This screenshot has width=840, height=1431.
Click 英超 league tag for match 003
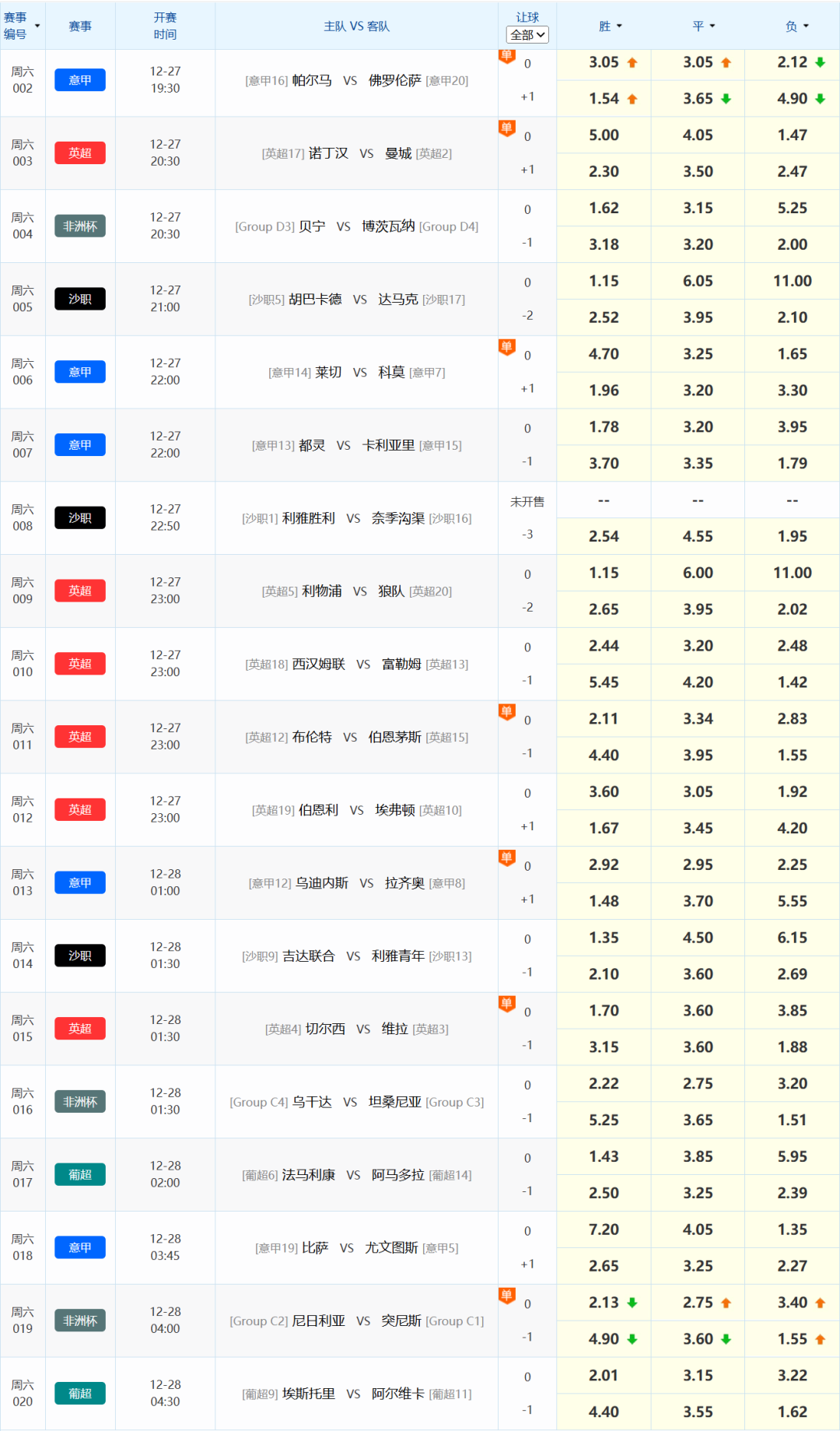80,153
